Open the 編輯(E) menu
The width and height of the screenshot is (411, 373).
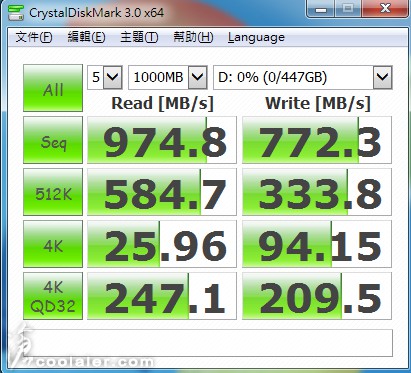tap(86, 37)
